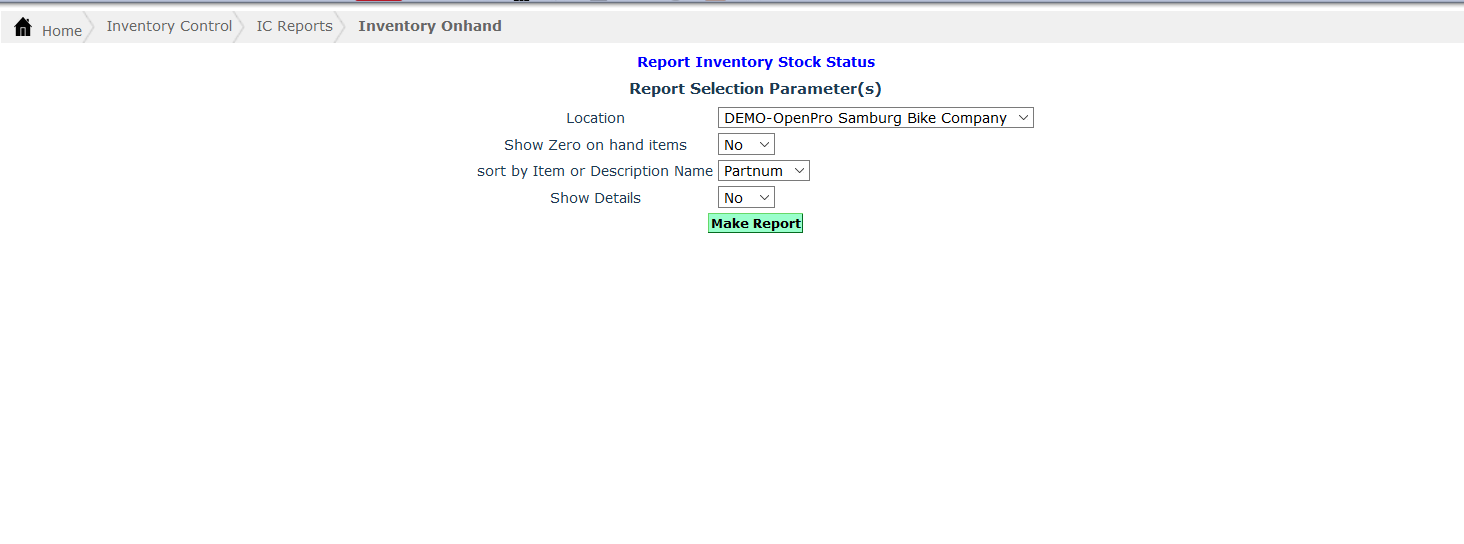1464x544 pixels.
Task: Click the Show Zero on hand items label
Action: [x=595, y=145]
